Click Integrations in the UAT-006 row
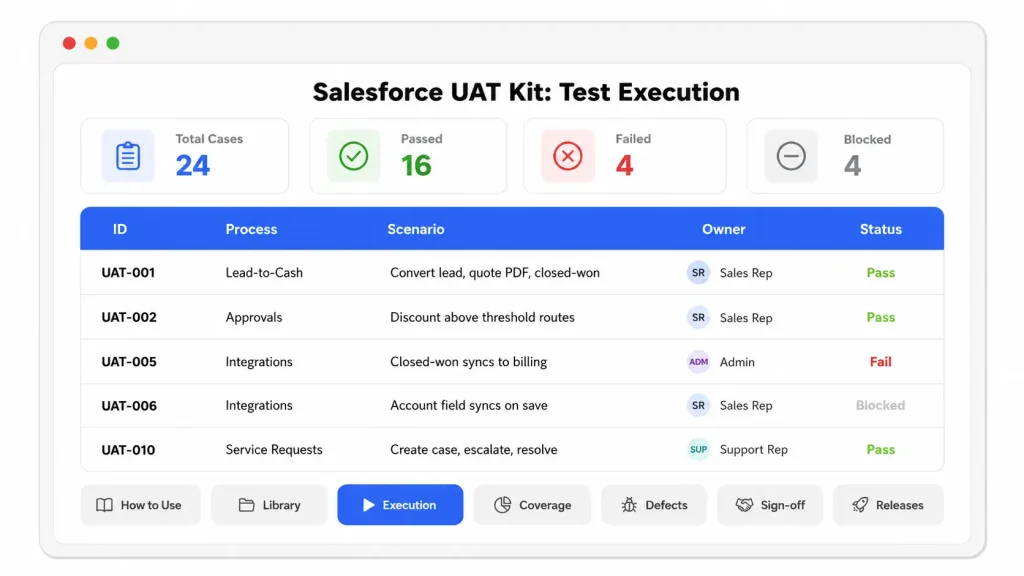 pos(259,406)
